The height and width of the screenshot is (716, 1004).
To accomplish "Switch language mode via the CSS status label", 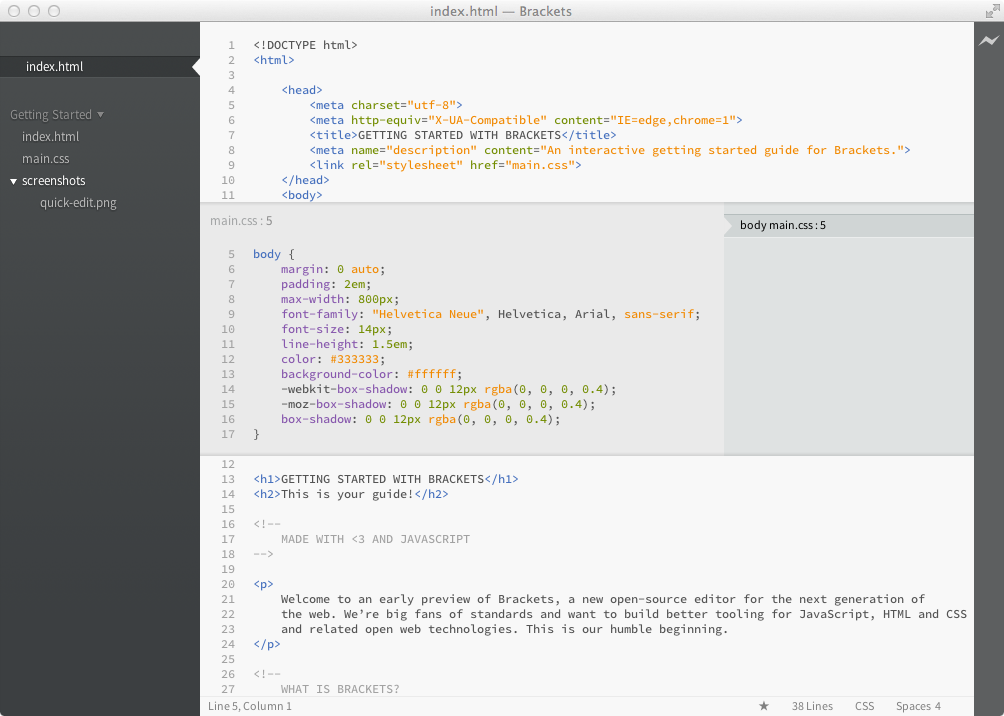I will pos(864,706).
